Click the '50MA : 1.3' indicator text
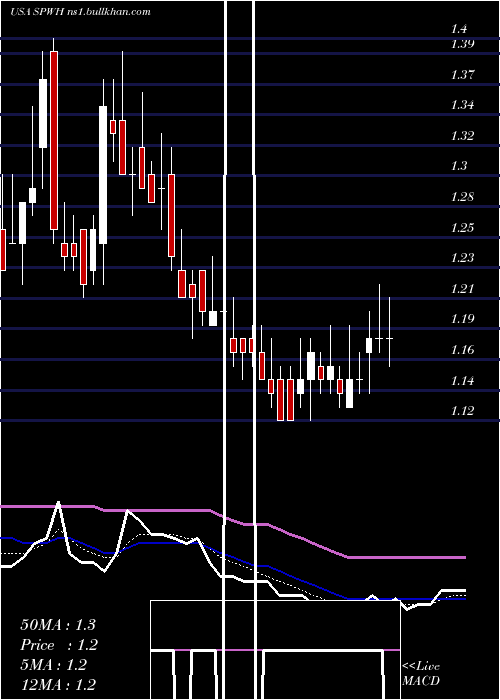Image resolution: width=500 pixels, height=700 pixels. point(58,625)
